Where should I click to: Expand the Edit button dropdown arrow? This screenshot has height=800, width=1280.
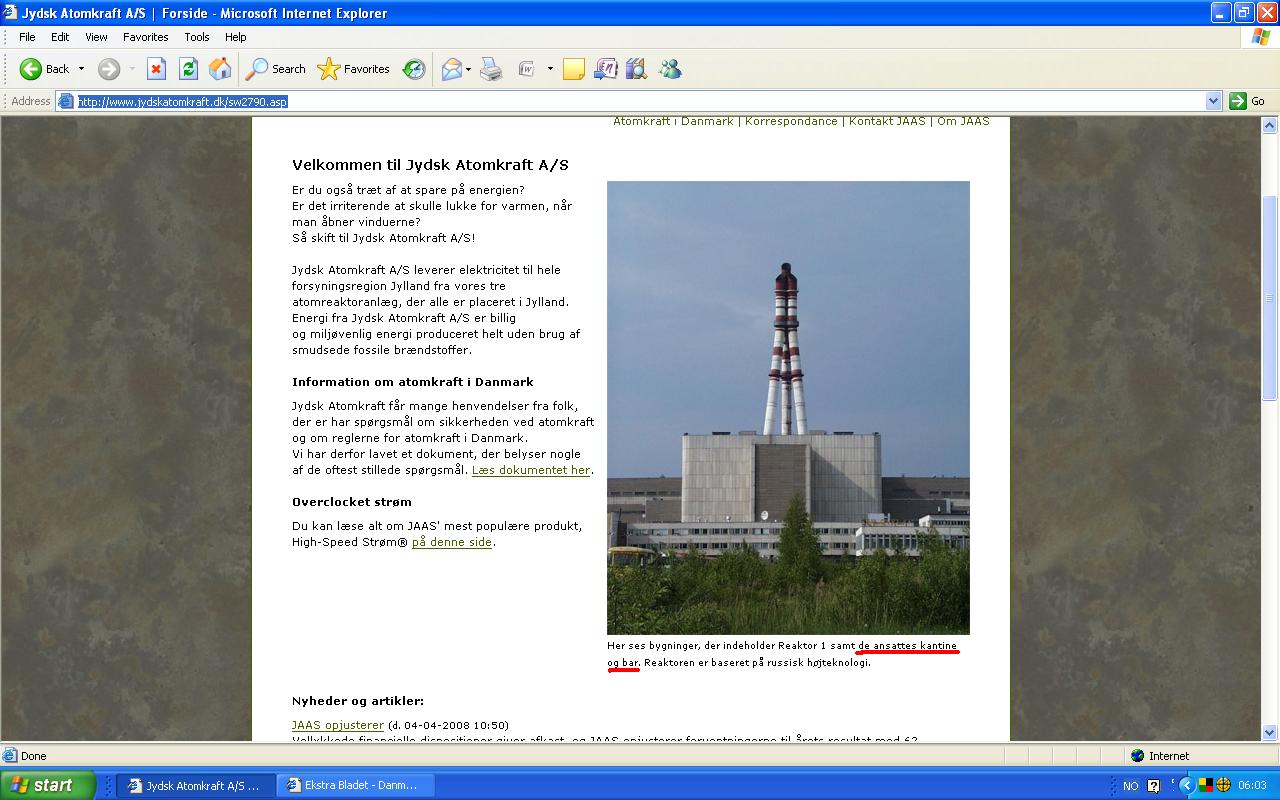550,69
